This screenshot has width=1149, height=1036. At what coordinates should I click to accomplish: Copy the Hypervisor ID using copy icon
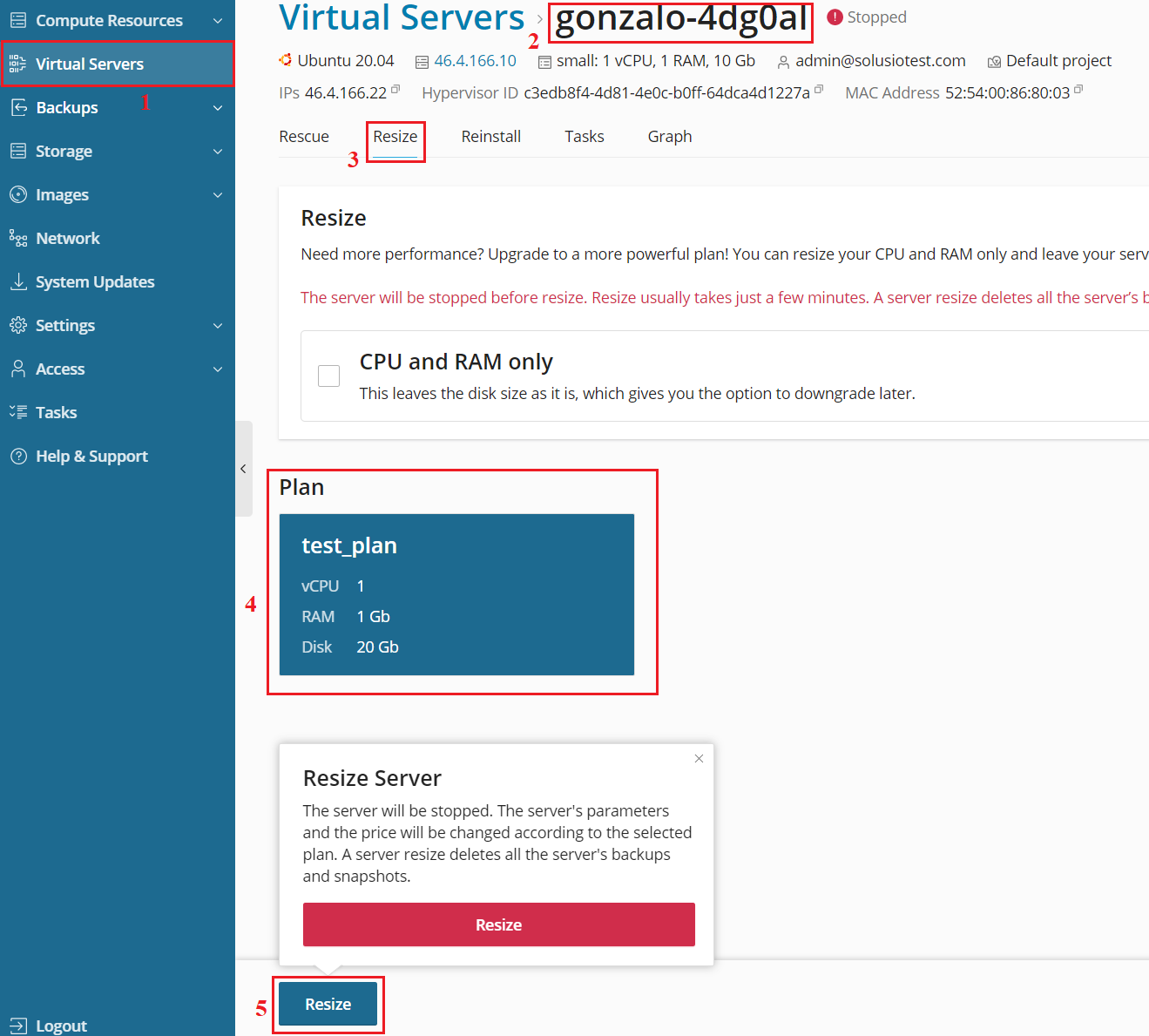[x=819, y=90]
